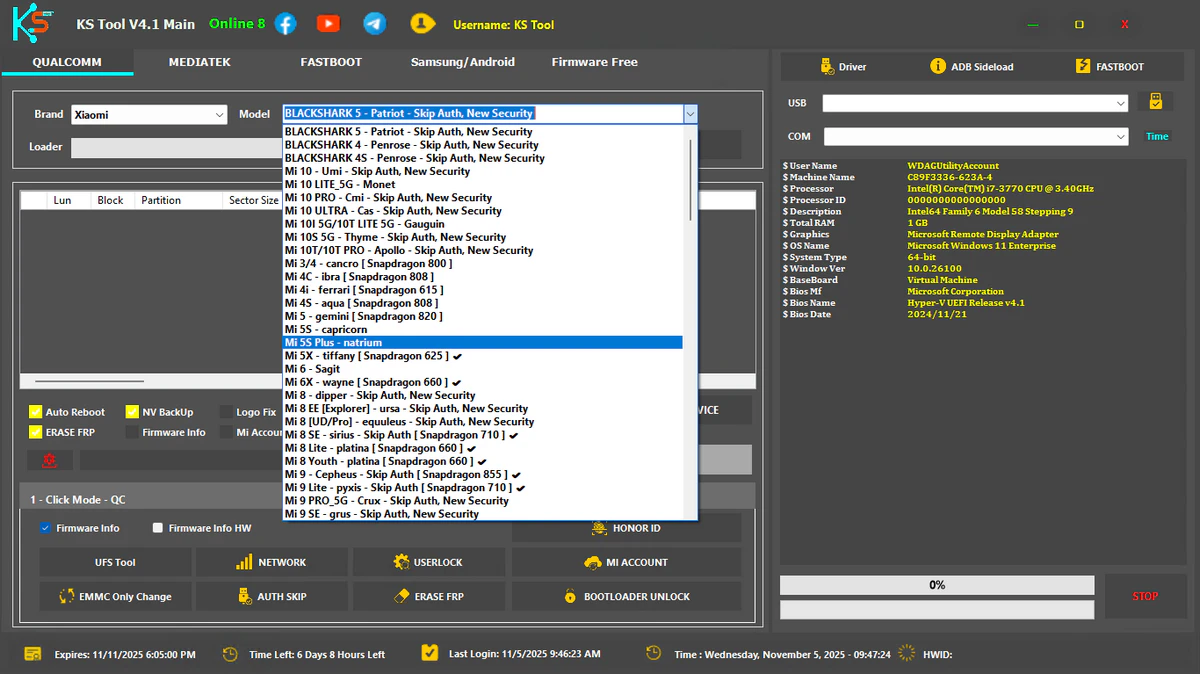This screenshot has height=674, width=1200.
Task: Click the yellow USB device icon button
Action: 1155,102
